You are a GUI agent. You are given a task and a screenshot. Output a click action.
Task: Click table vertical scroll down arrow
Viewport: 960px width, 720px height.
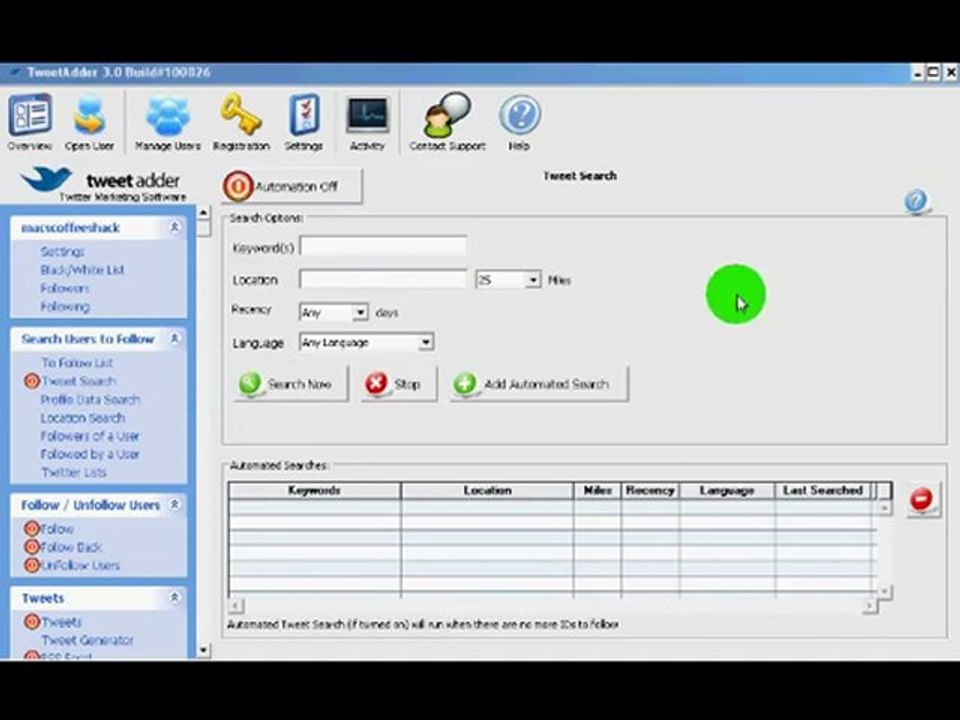884,591
